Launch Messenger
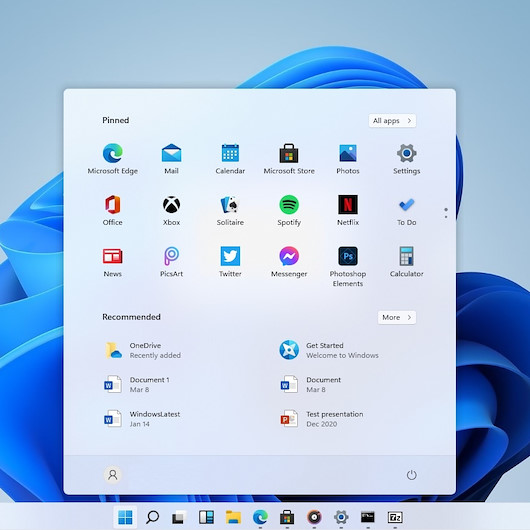530x530 pixels. click(x=289, y=262)
